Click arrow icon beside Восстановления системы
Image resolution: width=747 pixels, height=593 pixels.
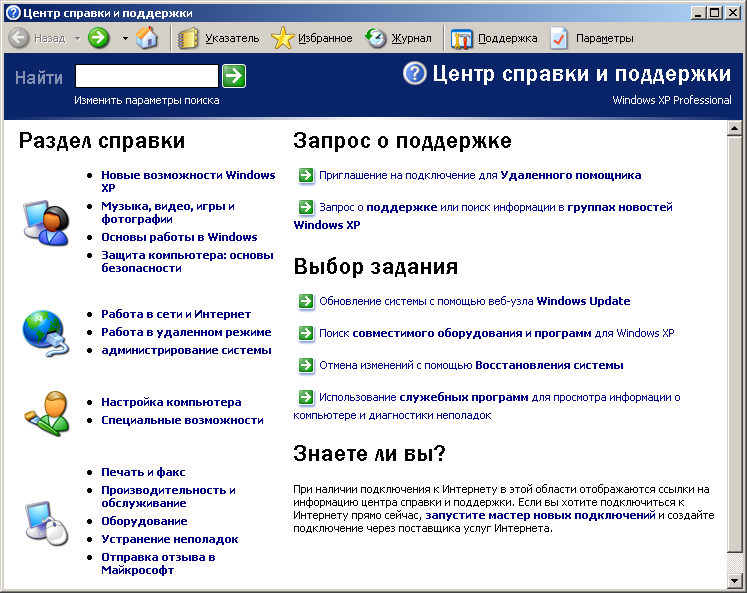pyautogui.click(x=306, y=365)
